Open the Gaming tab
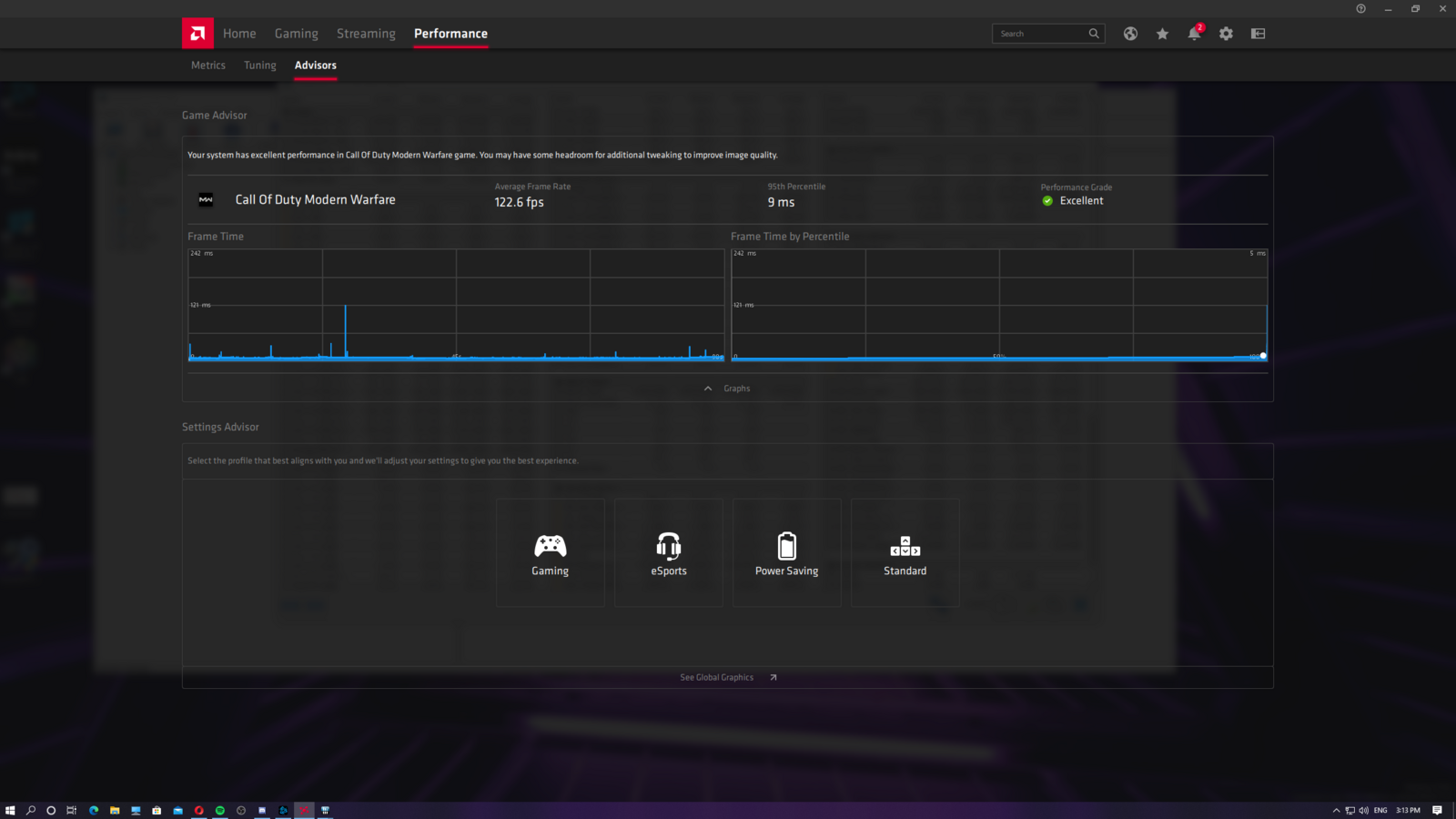 pos(297,34)
